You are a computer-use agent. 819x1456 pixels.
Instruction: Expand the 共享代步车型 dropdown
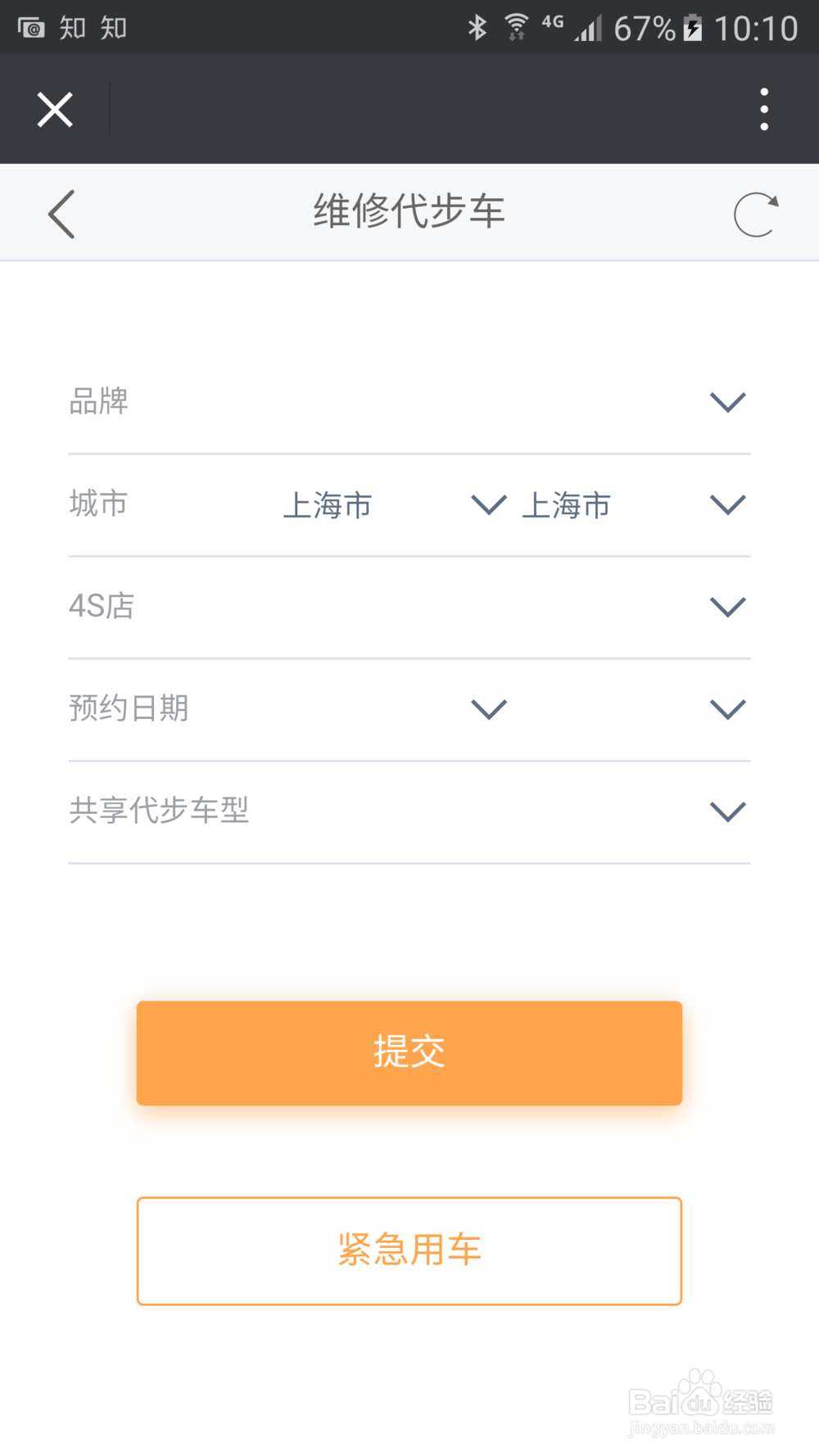727,812
